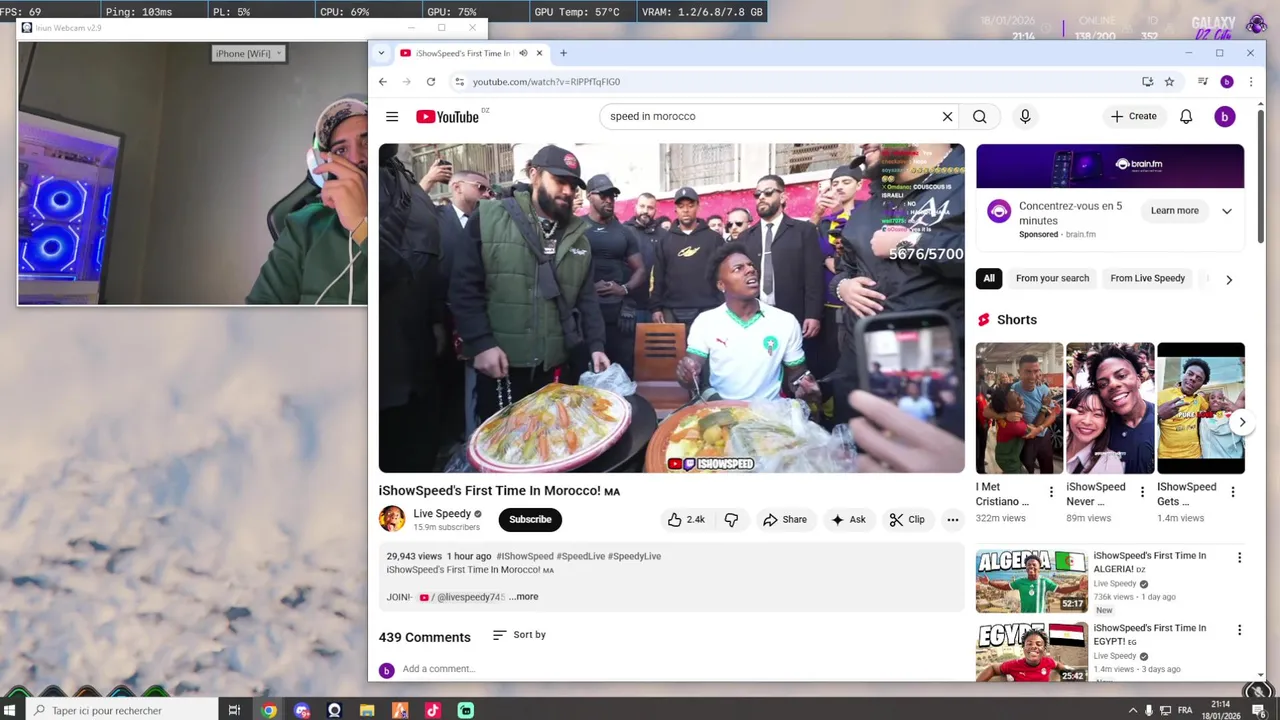Click Learn more on brain.fm ad

pos(1174,211)
